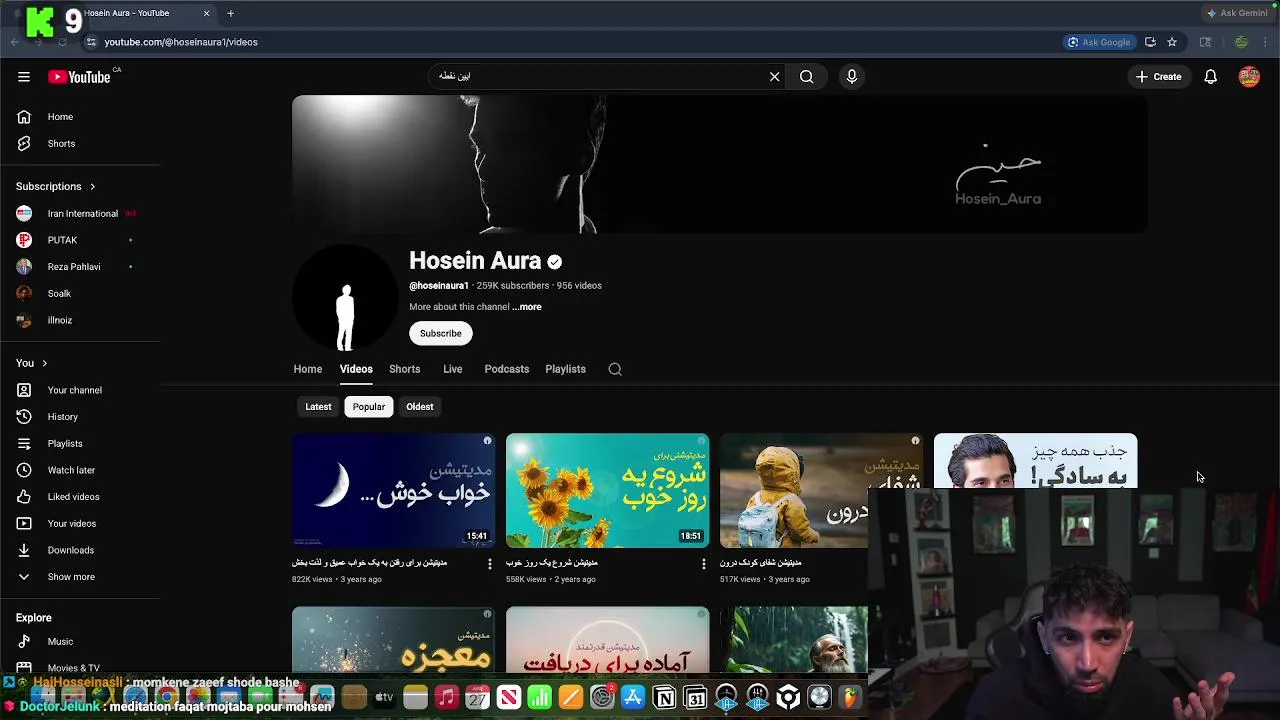The width and height of the screenshot is (1280, 720).
Task: Play the 18:51 sunflower video thumbnail
Action: click(607, 490)
